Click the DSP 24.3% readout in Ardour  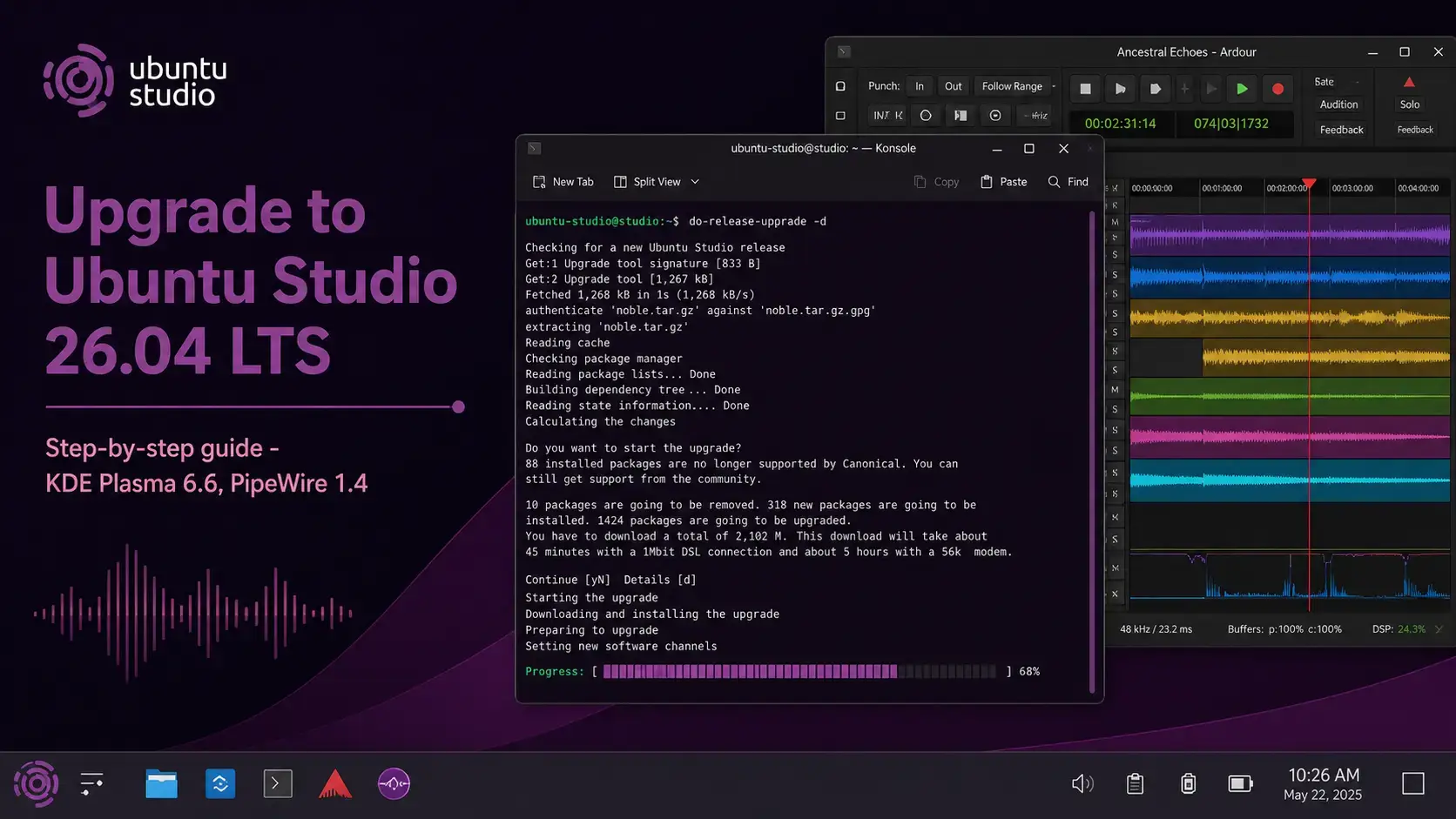tap(1399, 628)
